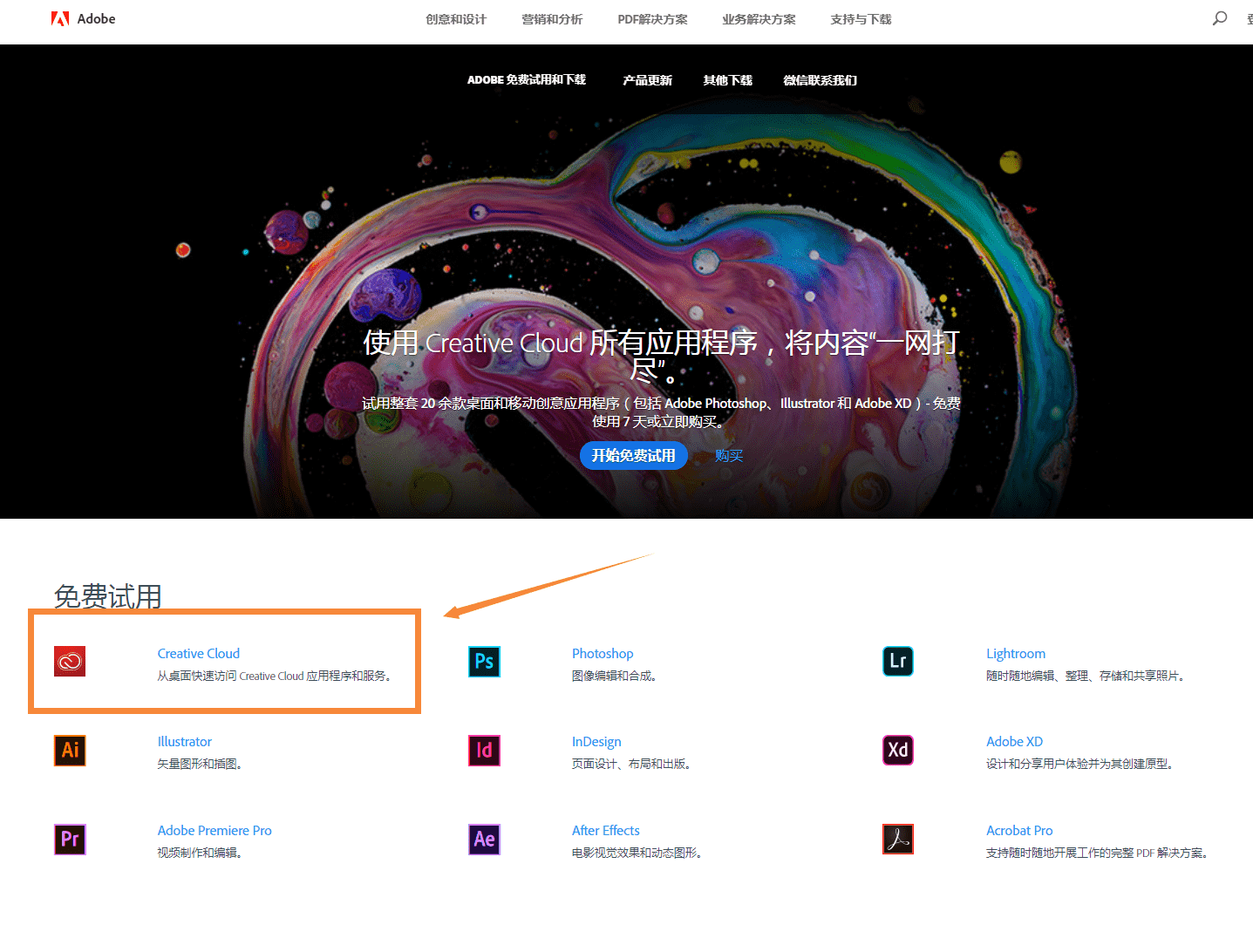Click the Adobe logo in header

(x=83, y=19)
